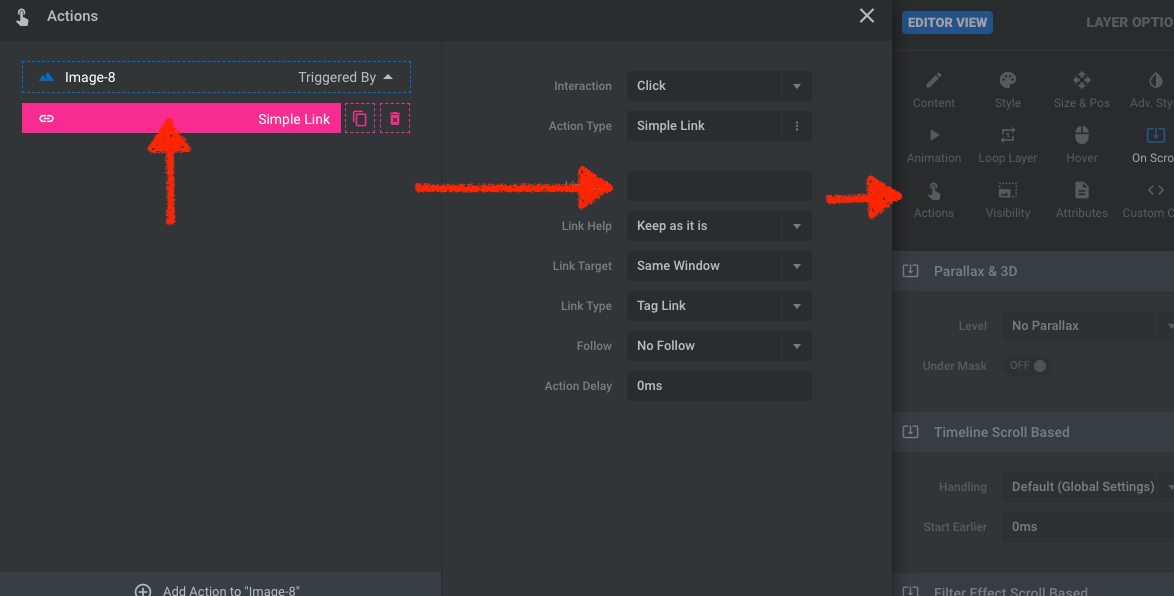Image resolution: width=1174 pixels, height=596 pixels.
Task: Toggle the Under Mask switch
Action: (1028, 365)
